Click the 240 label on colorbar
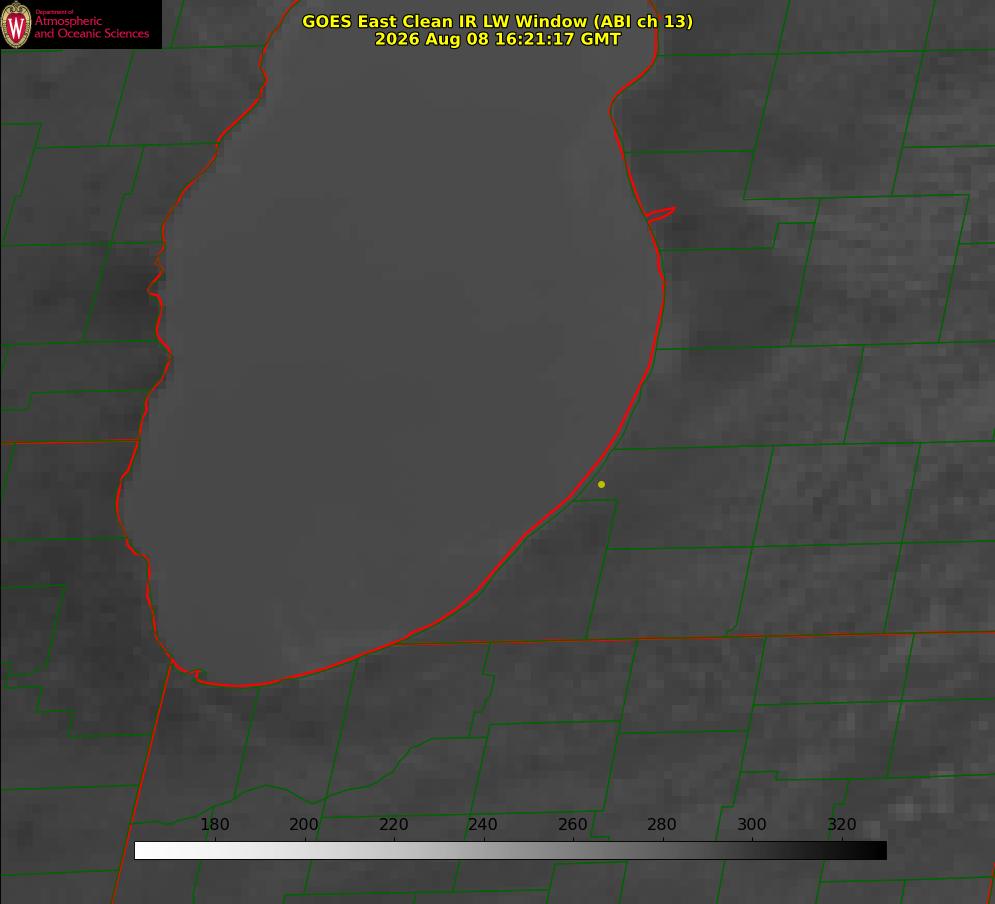Viewport: 995px width, 904px height. (x=482, y=824)
